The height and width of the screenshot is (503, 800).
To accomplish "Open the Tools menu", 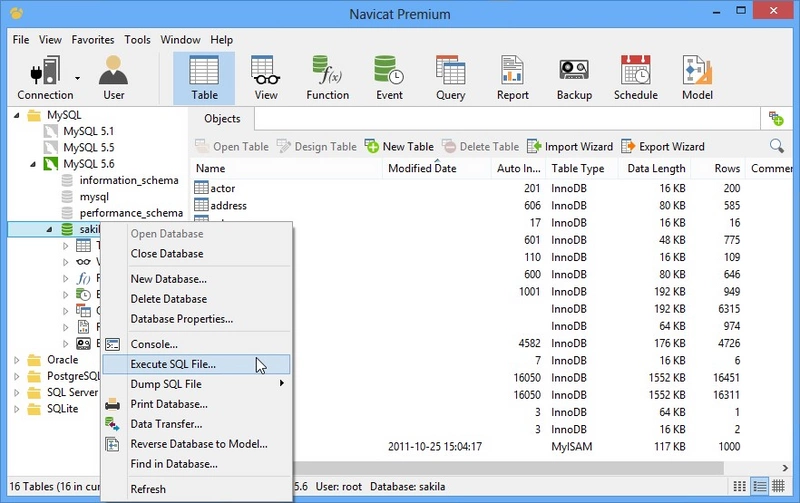I will click(137, 40).
